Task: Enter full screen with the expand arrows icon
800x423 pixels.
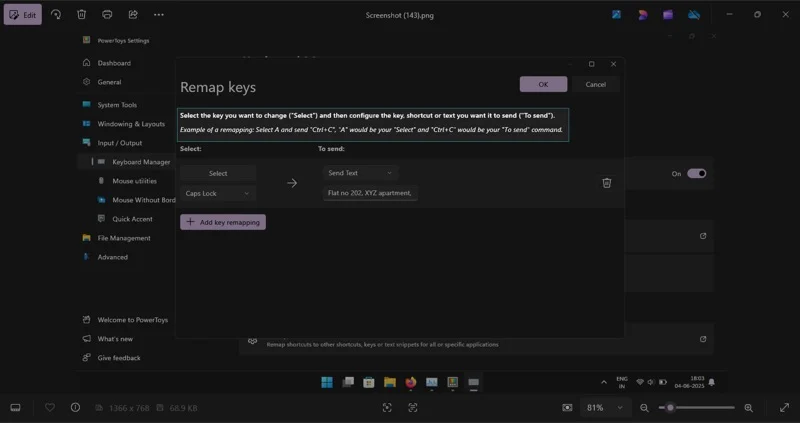Action: pos(785,408)
